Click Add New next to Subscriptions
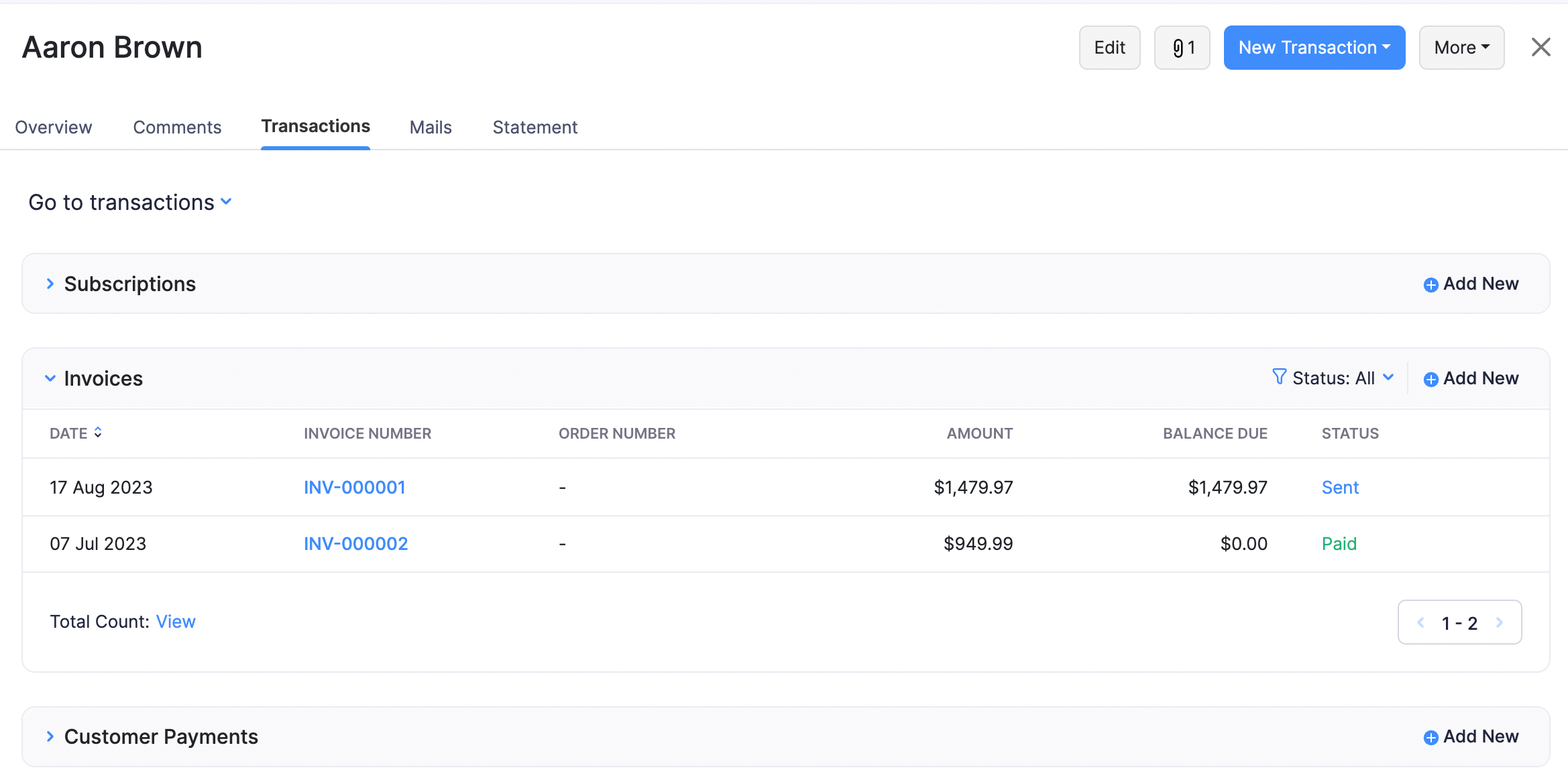1568x774 pixels. pos(1470,283)
